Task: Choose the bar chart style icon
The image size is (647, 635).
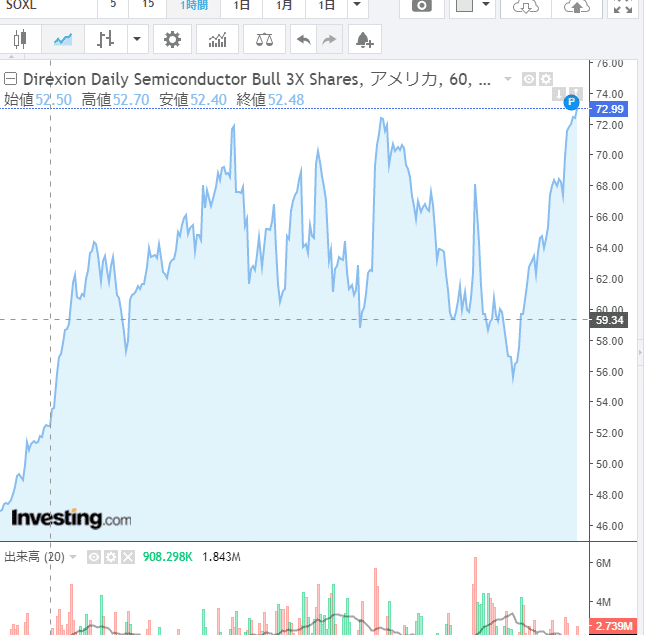Action: (106, 40)
